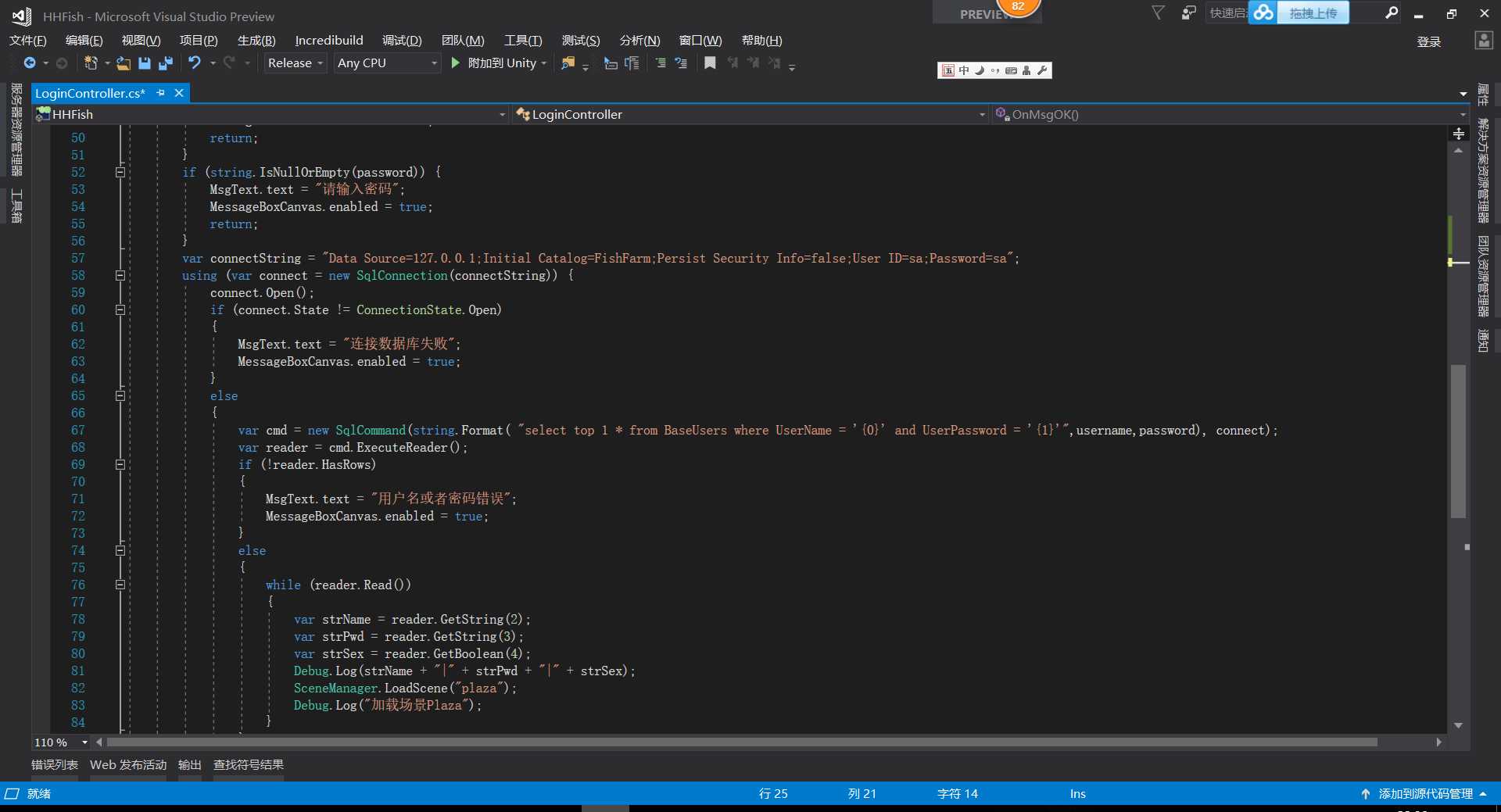Switch to the 错误列表 error list tab
1501x812 pixels.
coord(55,765)
